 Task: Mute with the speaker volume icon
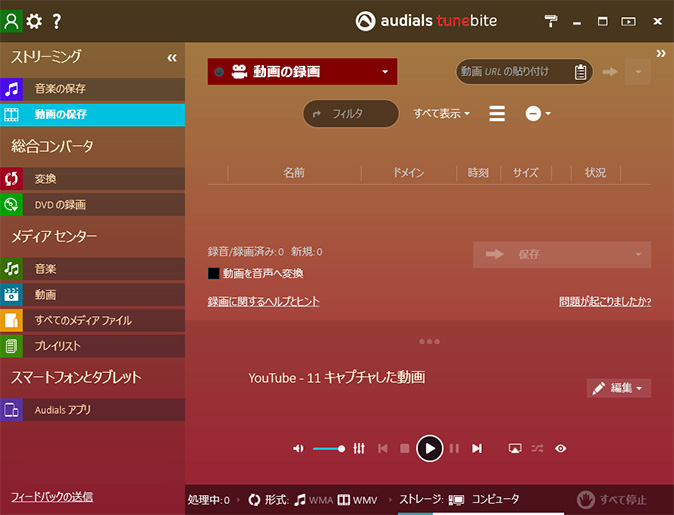tap(298, 449)
